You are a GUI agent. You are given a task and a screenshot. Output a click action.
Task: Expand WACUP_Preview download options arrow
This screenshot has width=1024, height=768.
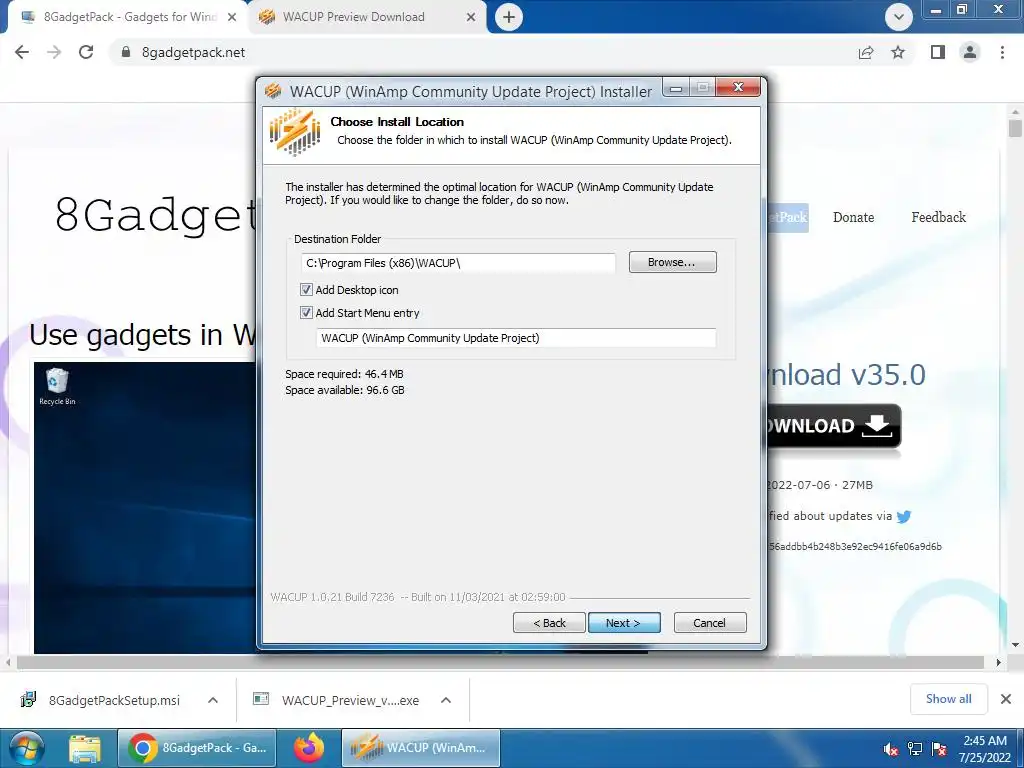point(446,700)
